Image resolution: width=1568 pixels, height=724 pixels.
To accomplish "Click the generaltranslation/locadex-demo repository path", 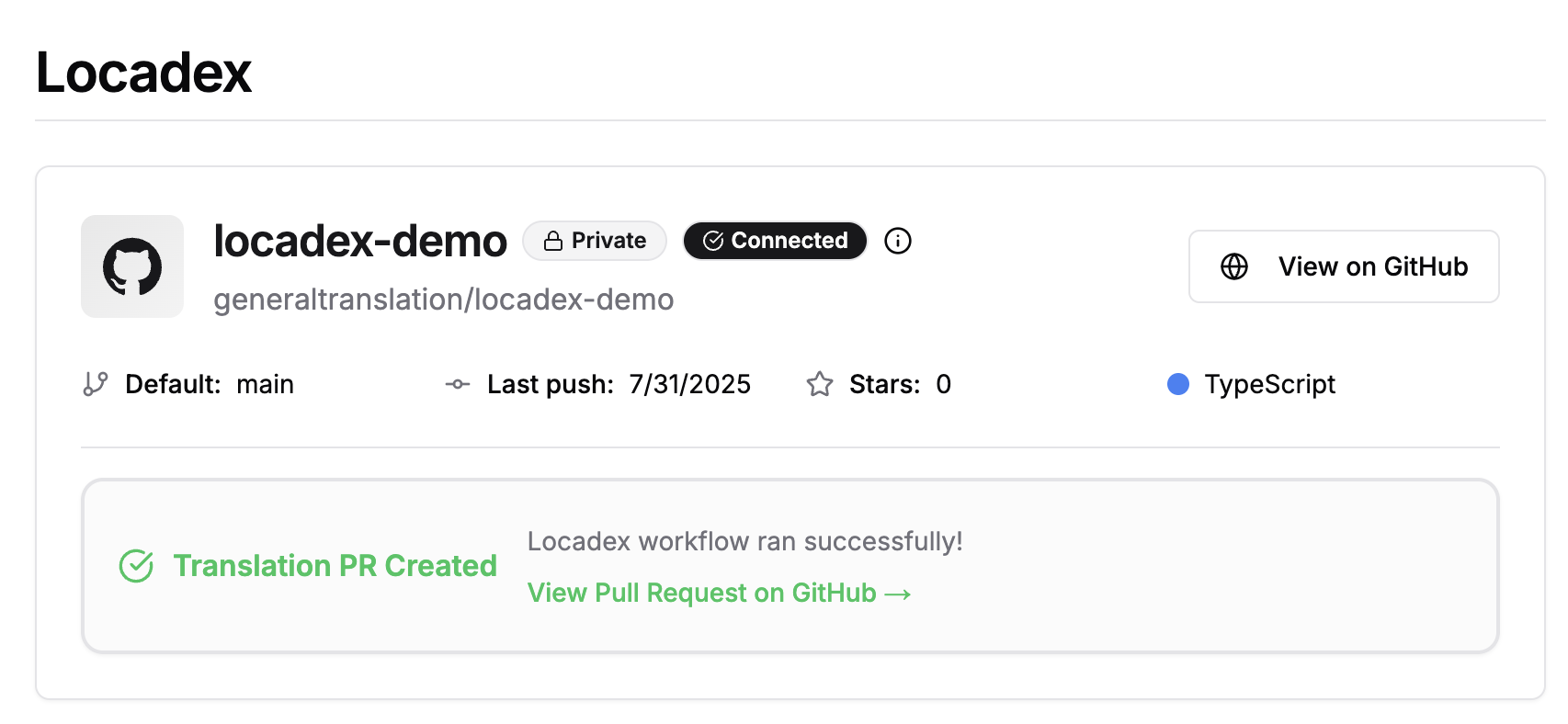I will (443, 300).
